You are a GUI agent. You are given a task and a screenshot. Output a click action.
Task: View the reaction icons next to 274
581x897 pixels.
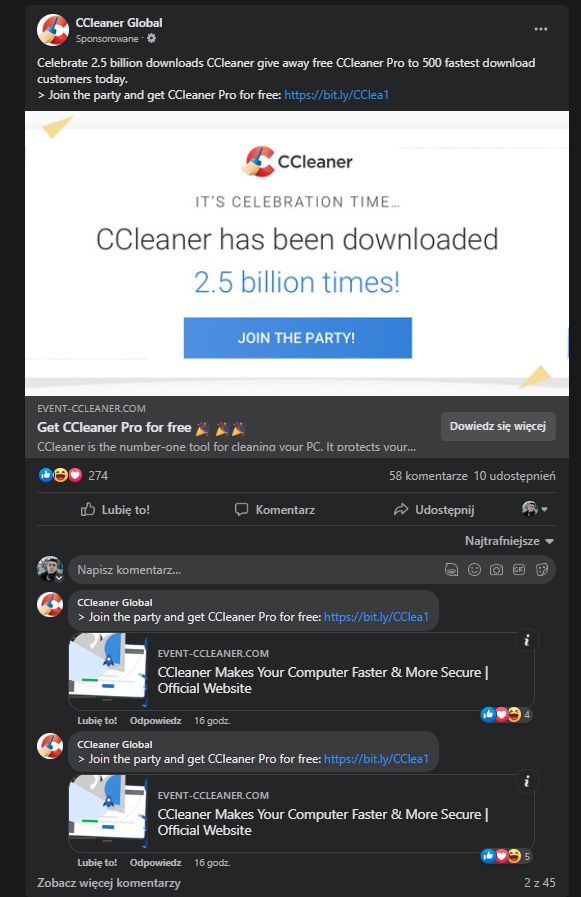pos(61,475)
